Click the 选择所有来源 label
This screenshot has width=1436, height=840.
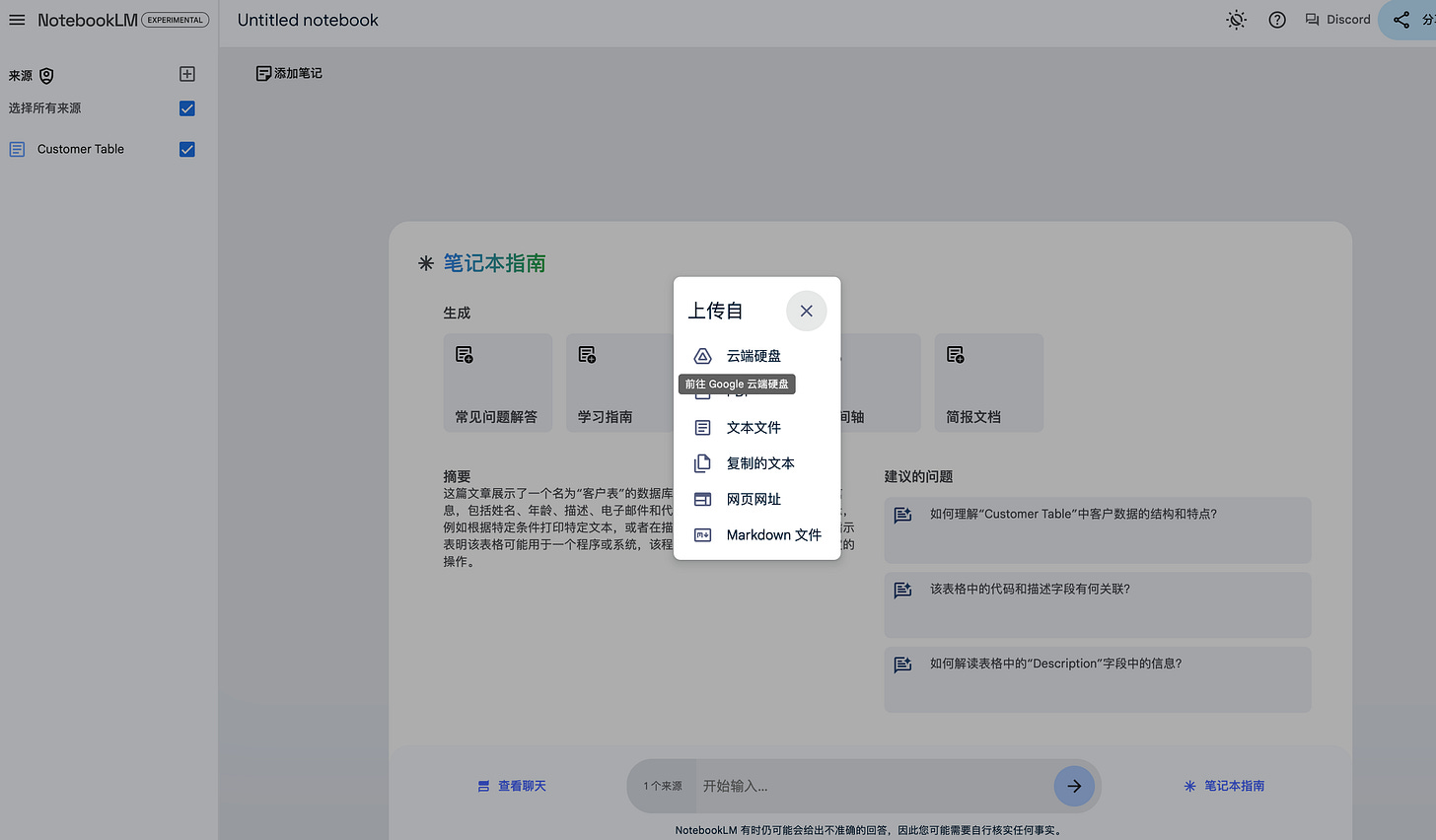coord(45,108)
